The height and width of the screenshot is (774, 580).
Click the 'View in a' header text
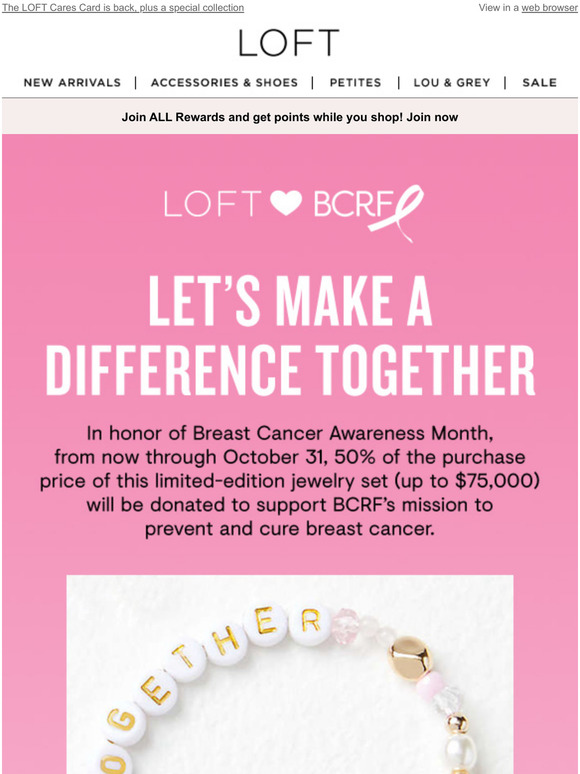click(499, 8)
